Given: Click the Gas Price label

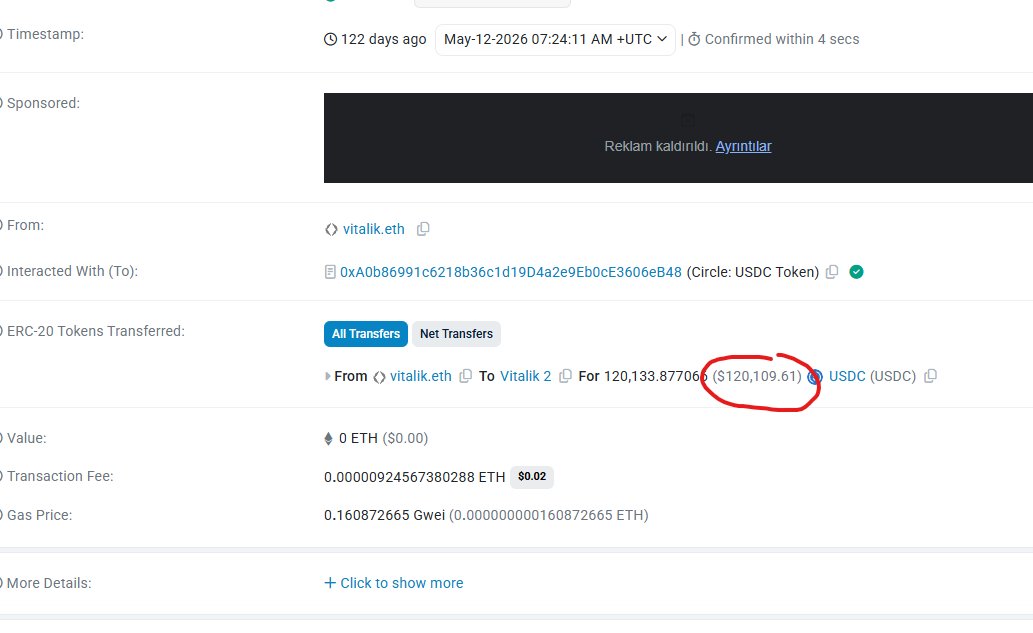Looking at the screenshot, I should (x=40, y=515).
